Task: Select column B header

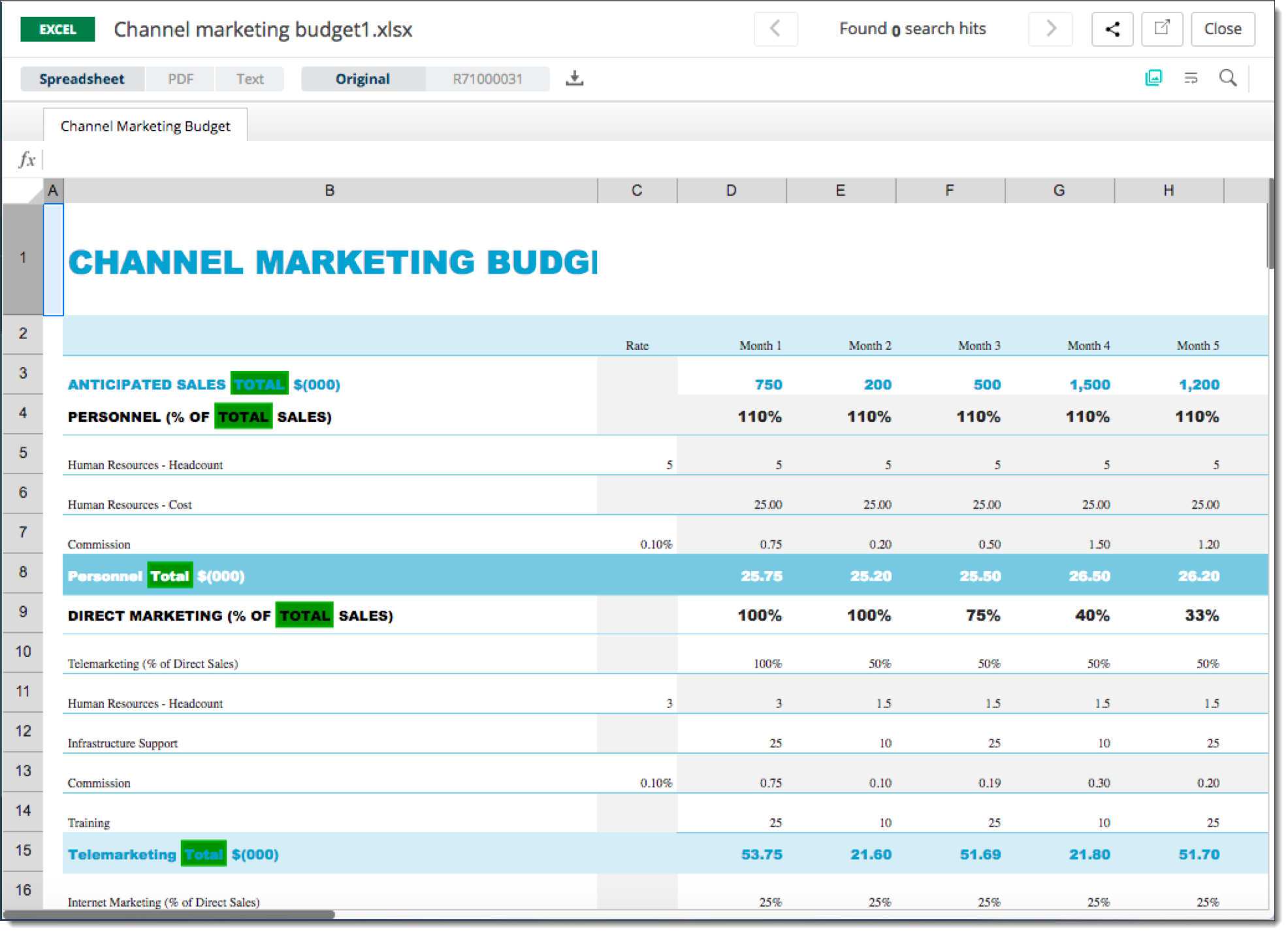Action: pyautogui.click(x=330, y=190)
